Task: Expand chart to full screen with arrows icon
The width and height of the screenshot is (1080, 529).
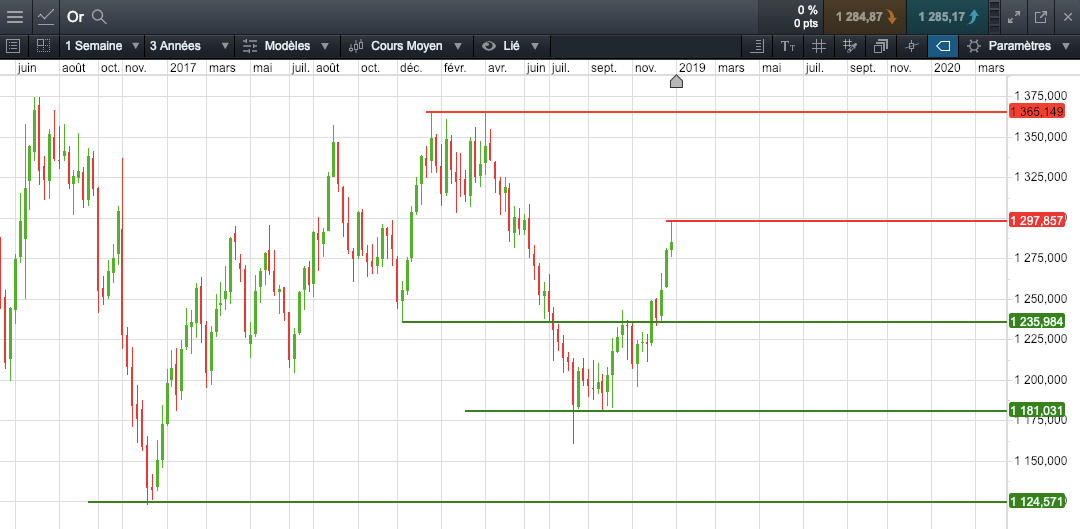Action: [x=1014, y=17]
